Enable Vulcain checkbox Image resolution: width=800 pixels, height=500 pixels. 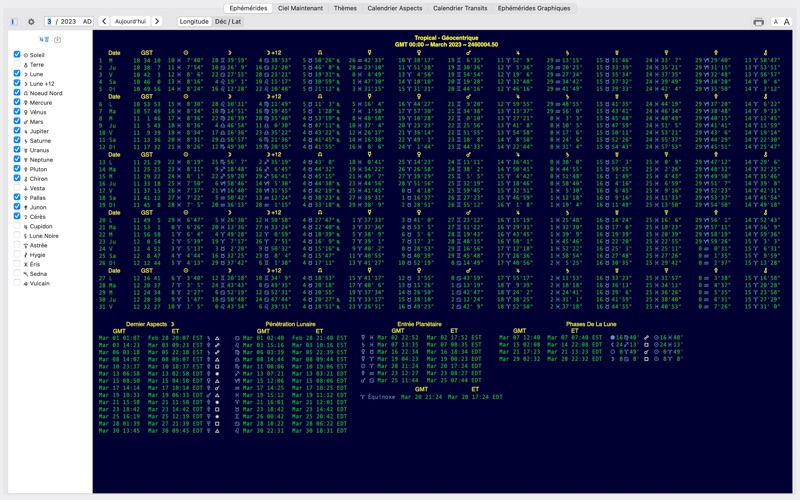[17, 283]
